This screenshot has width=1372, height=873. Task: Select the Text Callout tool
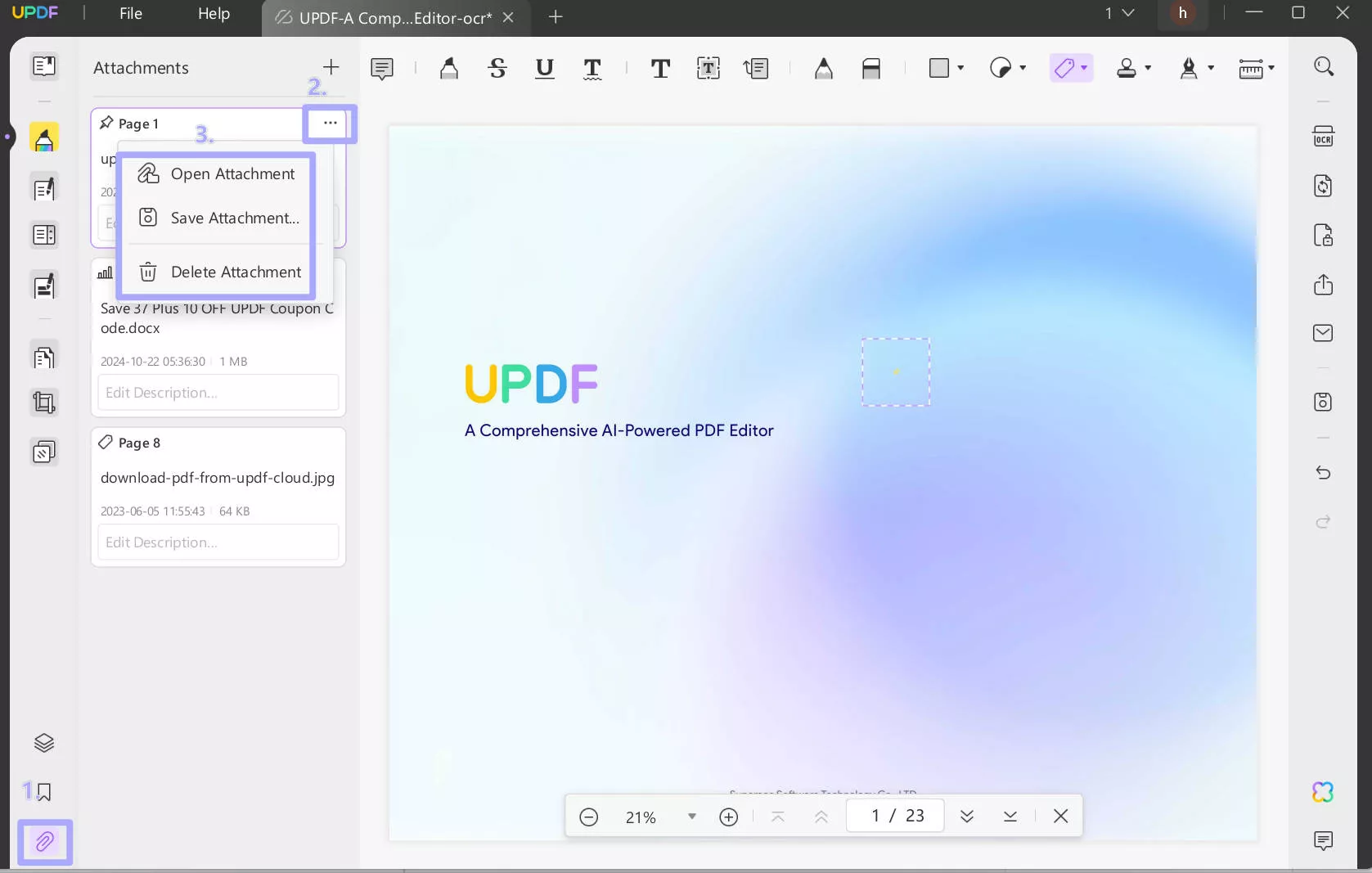(x=757, y=68)
